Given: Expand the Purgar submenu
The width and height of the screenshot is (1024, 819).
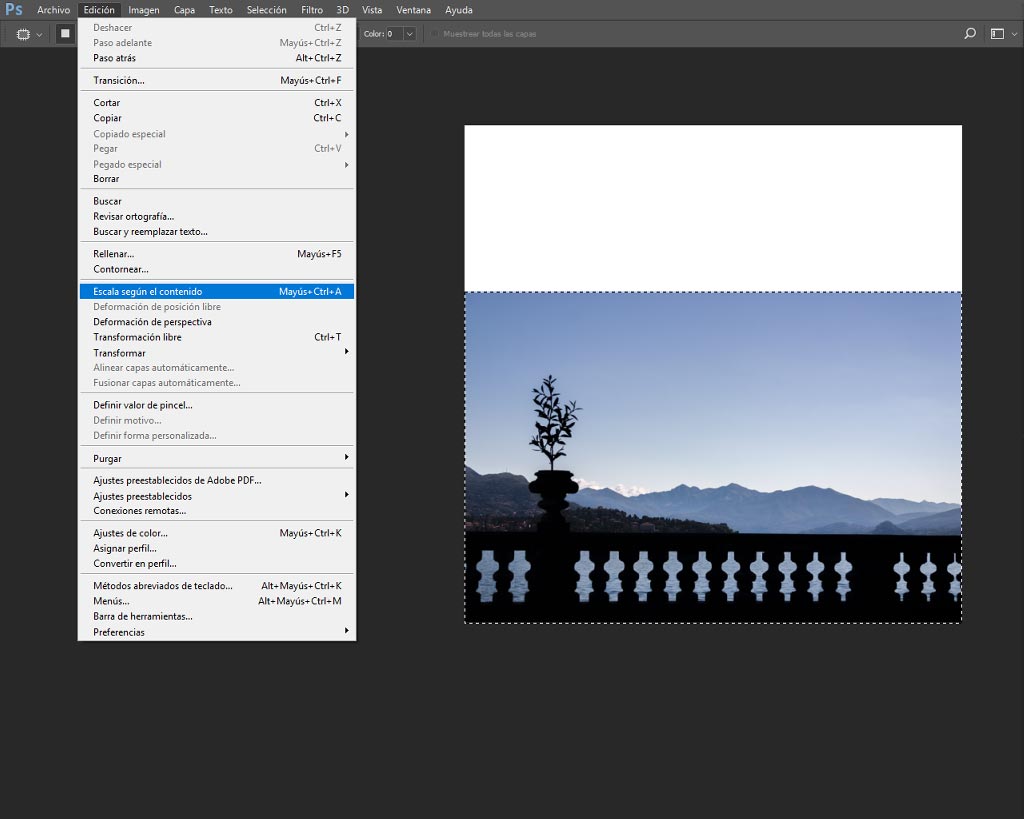Looking at the screenshot, I should point(217,458).
